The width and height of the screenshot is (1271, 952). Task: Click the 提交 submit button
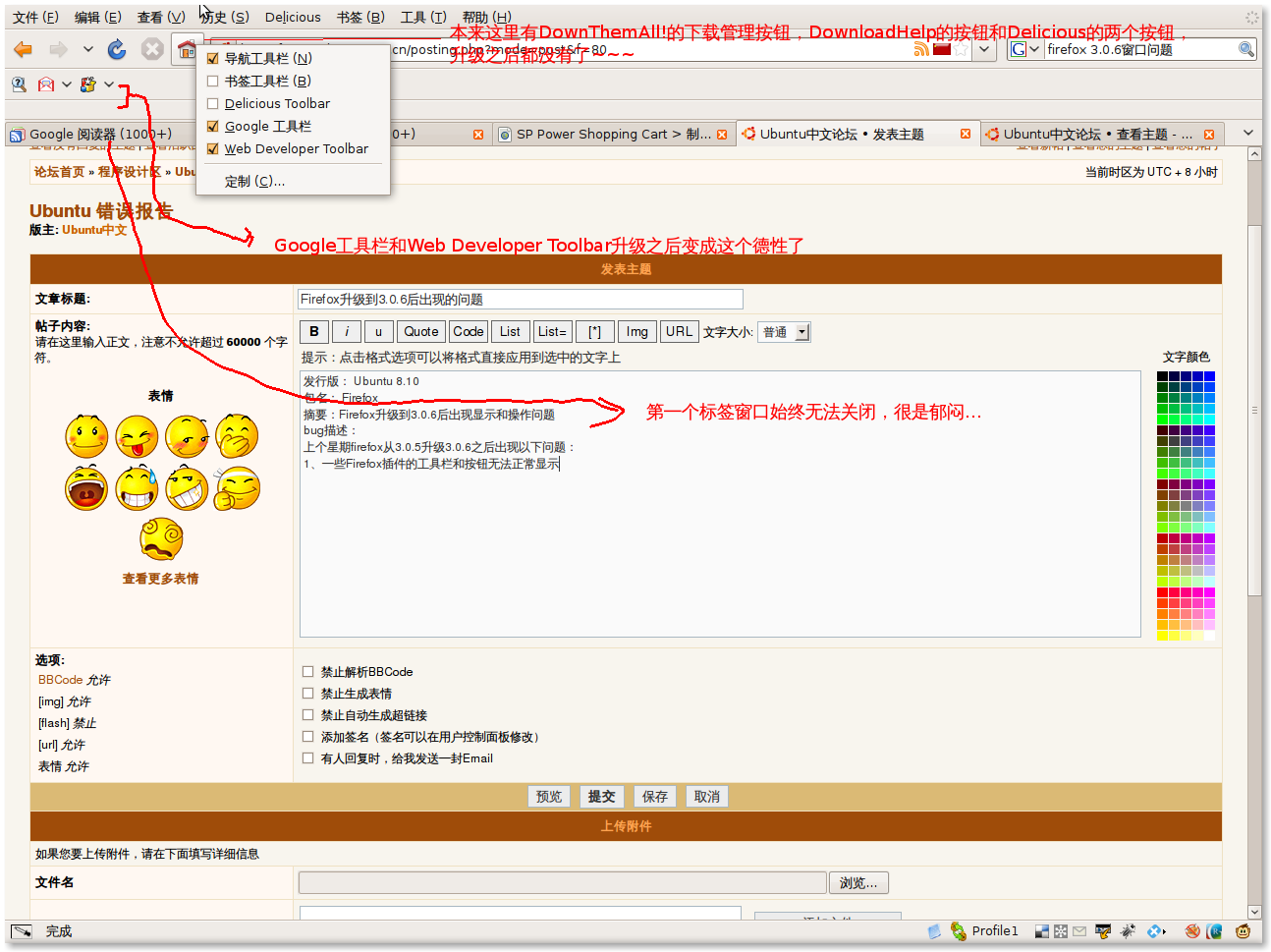click(601, 797)
